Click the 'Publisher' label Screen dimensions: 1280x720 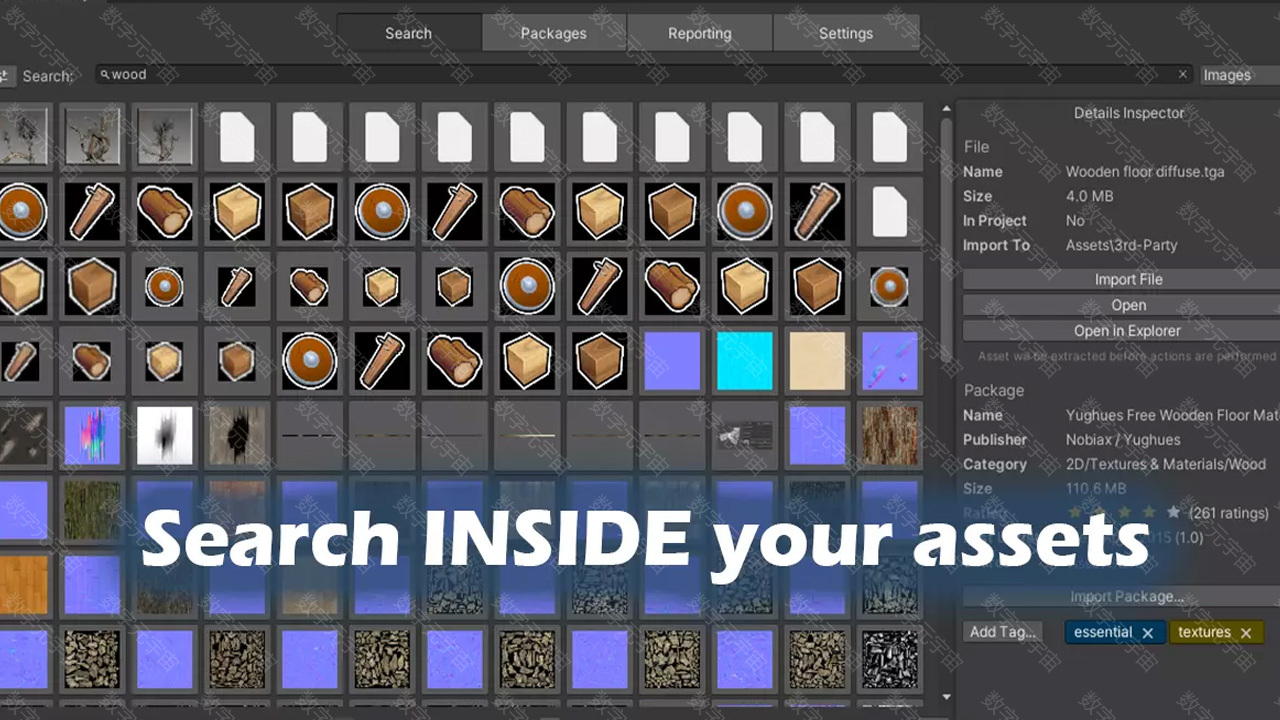click(x=995, y=440)
